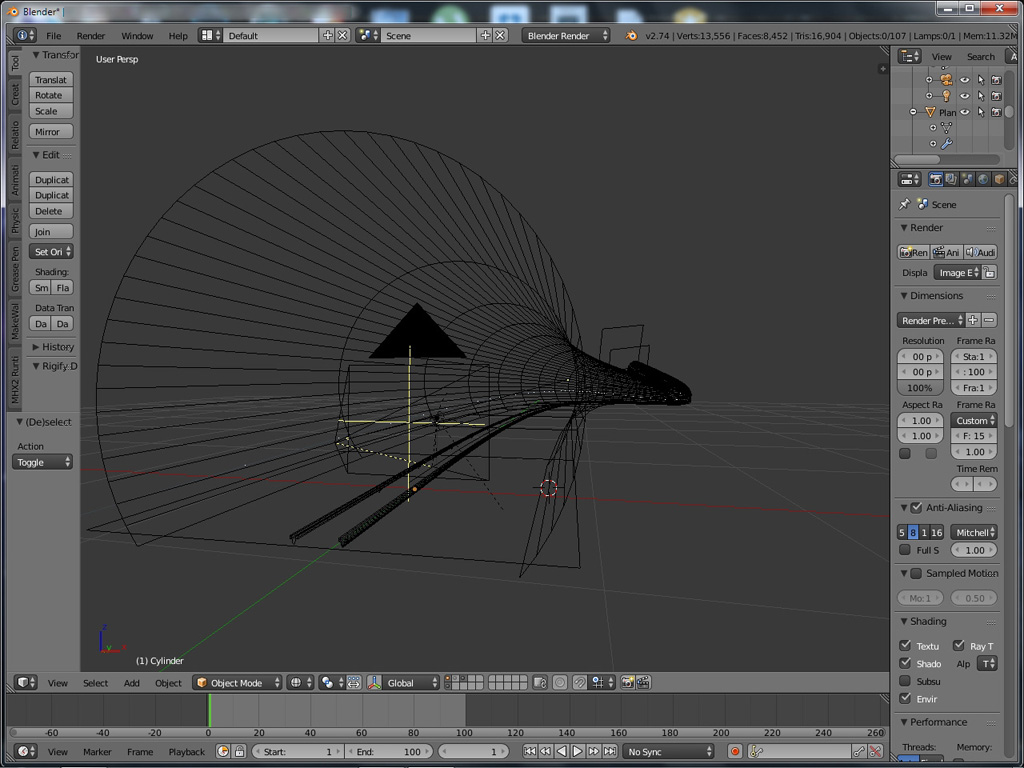Click the 100% resolution percentage slider
This screenshot has width=1024, height=768.
coord(920,388)
